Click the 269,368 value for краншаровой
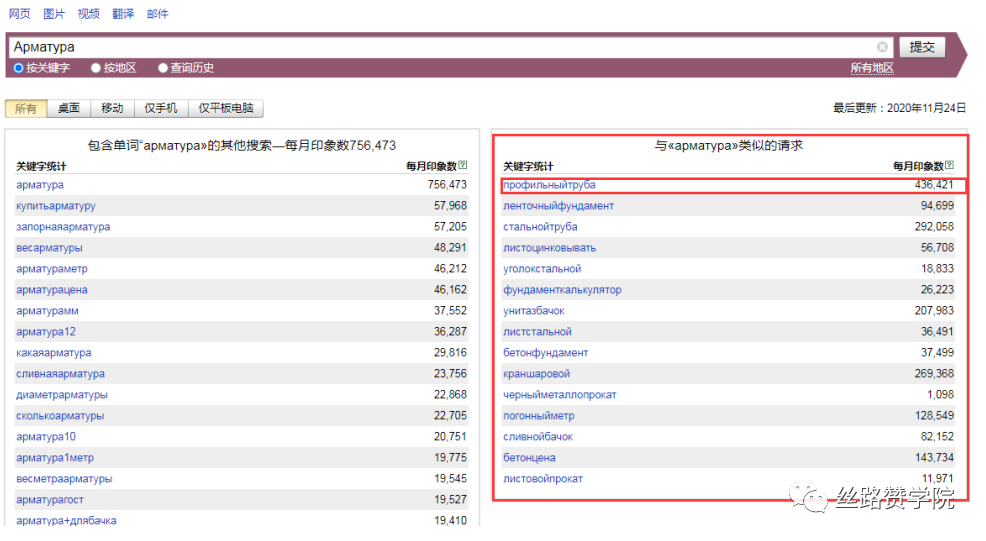 (934, 374)
